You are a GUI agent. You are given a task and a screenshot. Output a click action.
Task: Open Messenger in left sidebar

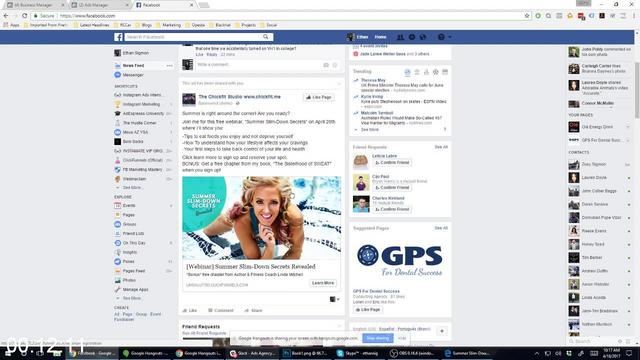click(x=133, y=75)
